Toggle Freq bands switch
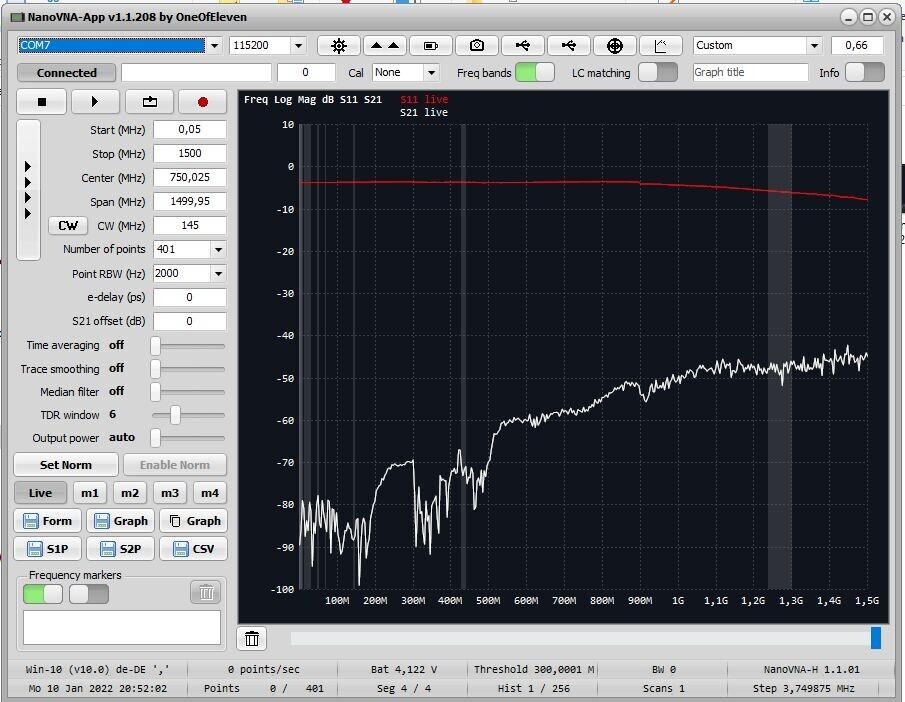905x702 pixels. (534, 73)
